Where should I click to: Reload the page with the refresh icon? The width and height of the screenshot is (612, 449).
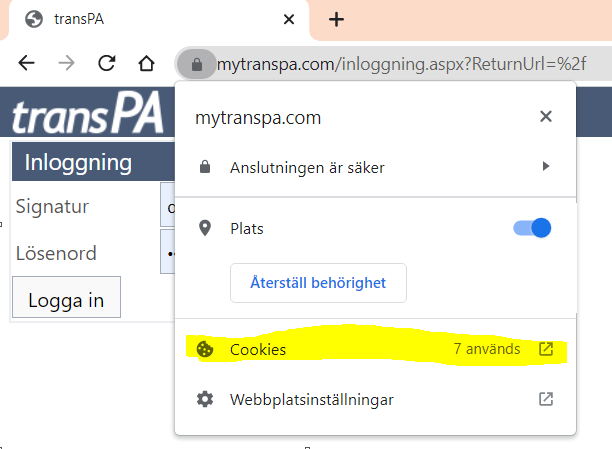[x=107, y=63]
